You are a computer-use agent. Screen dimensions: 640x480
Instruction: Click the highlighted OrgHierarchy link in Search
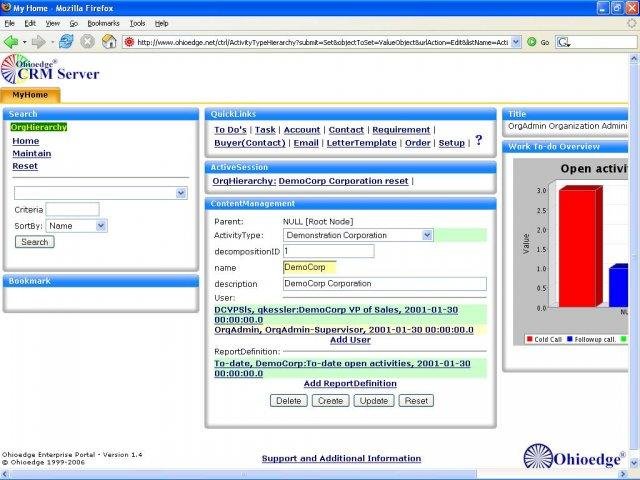click(x=39, y=127)
